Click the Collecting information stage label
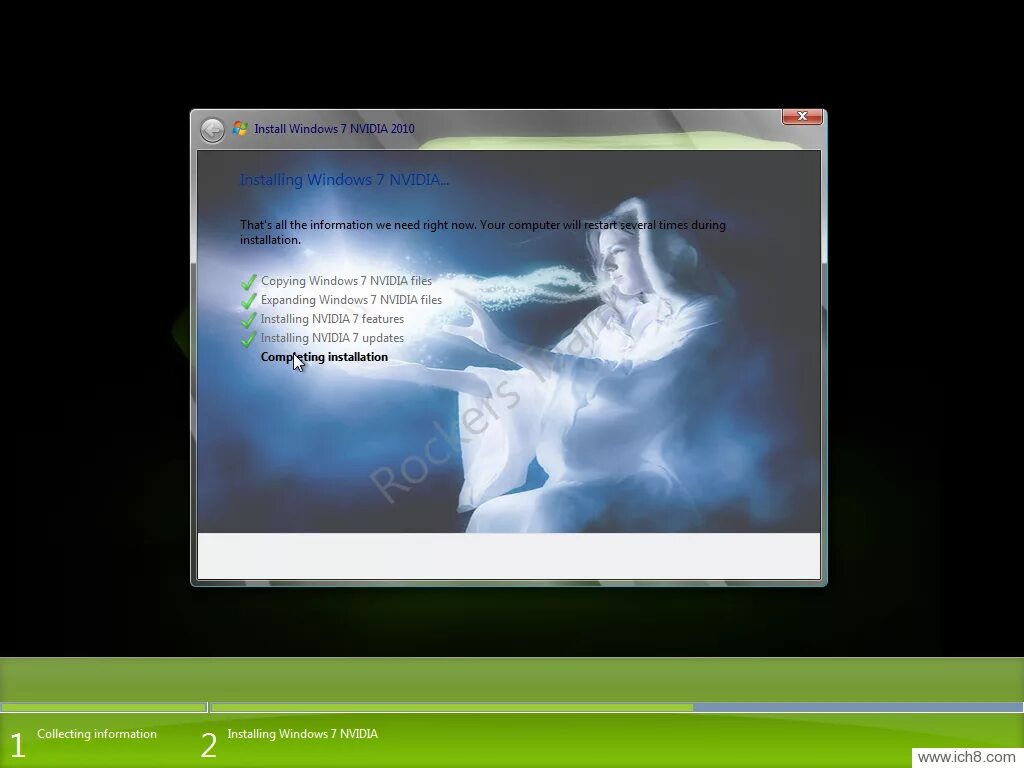Image resolution: width=1024 pixels, height=768 pixels. tap(97, 733)
